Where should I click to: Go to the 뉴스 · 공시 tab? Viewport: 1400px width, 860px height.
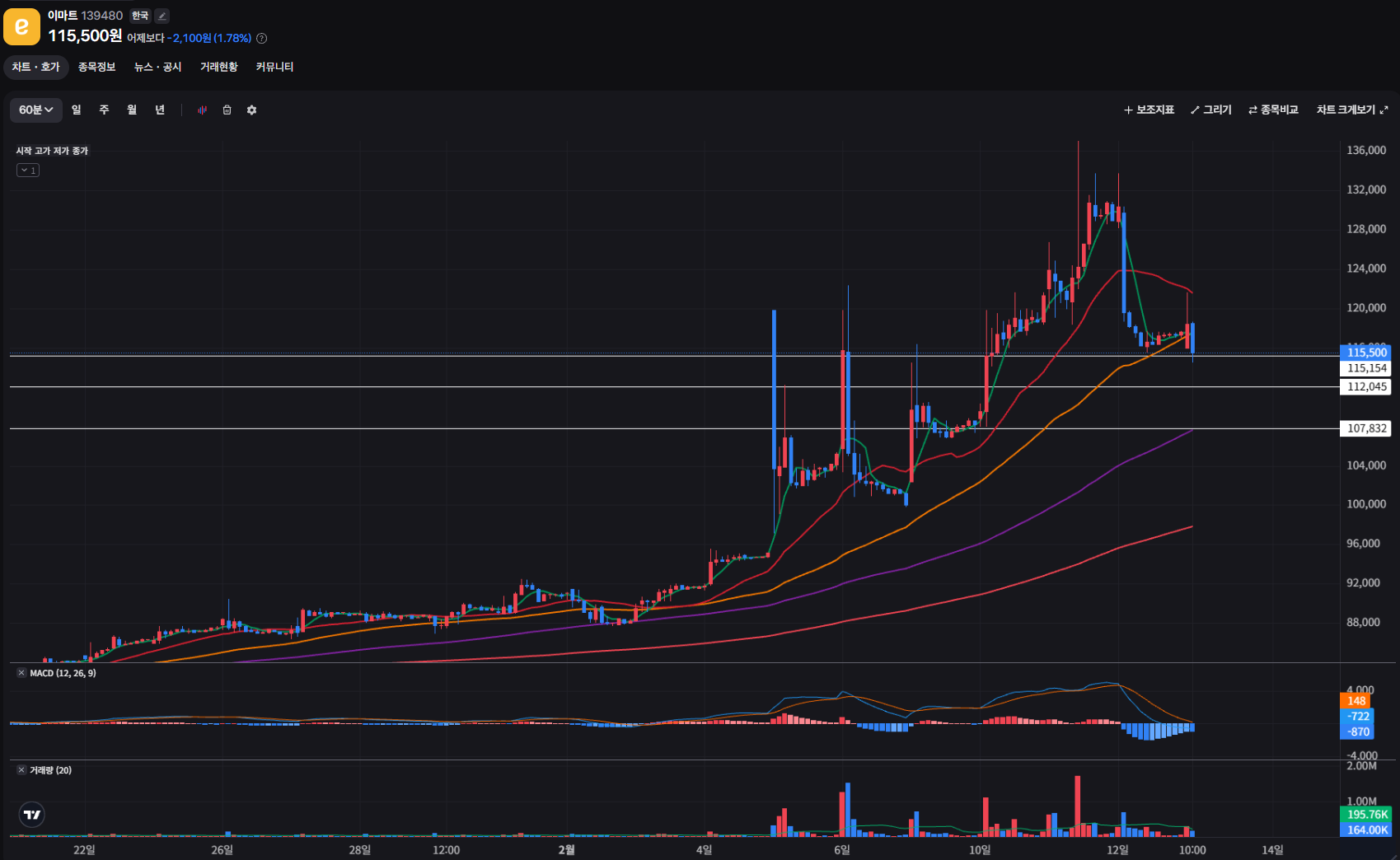click(157, 67)
